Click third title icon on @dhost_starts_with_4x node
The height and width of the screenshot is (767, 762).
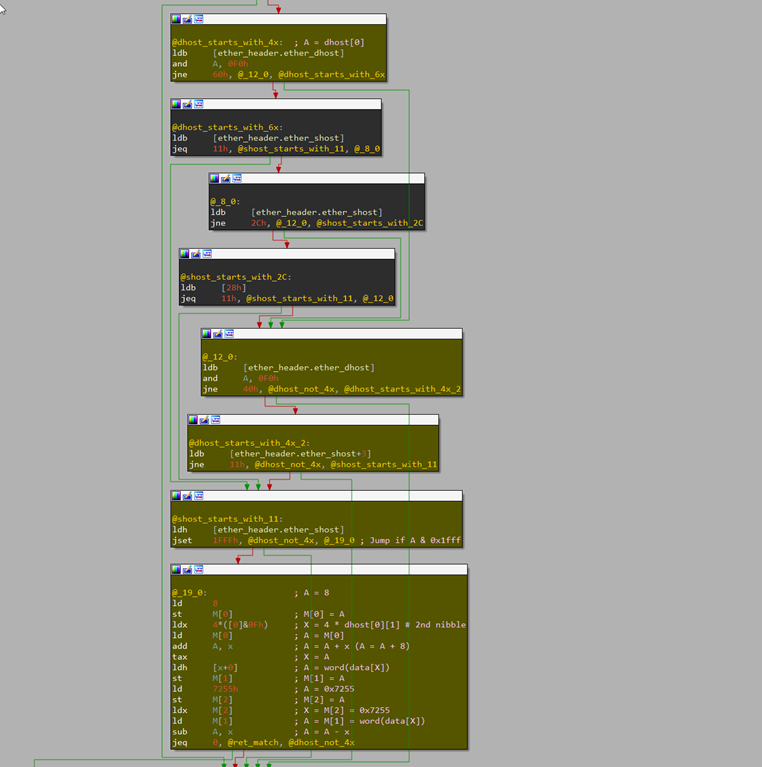[x=199, y=19]
